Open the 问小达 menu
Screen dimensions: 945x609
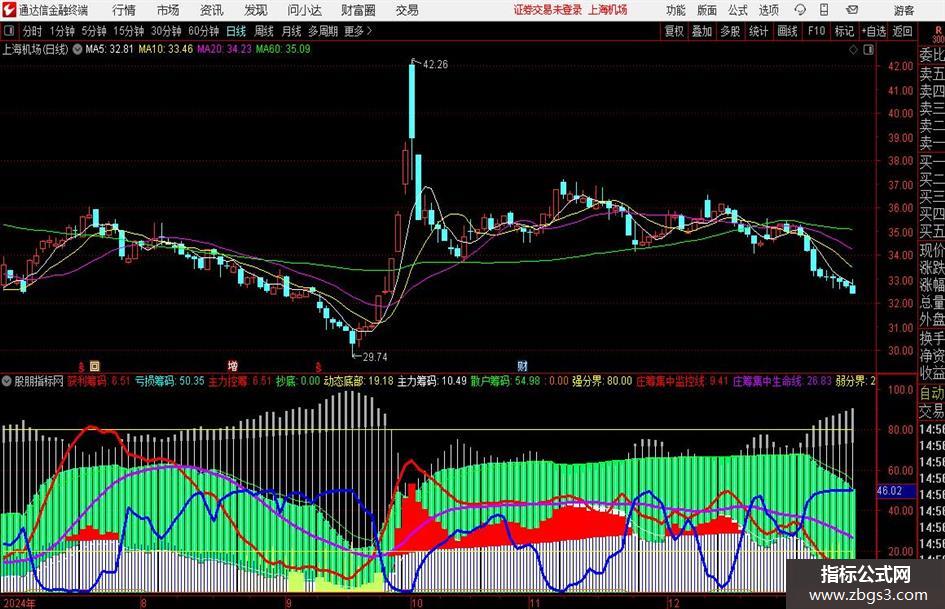304,10
